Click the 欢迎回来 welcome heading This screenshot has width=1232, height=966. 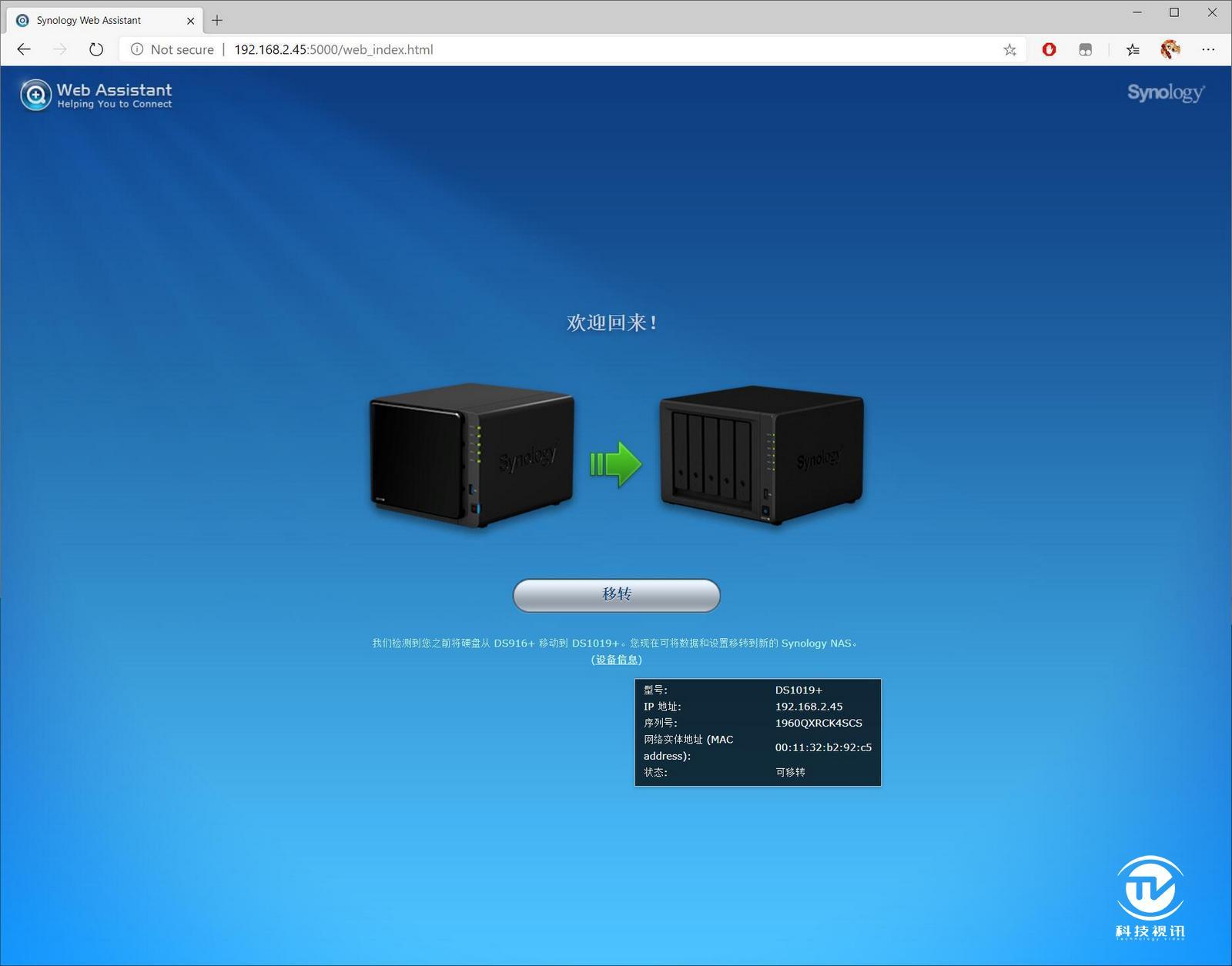point(612,323)
